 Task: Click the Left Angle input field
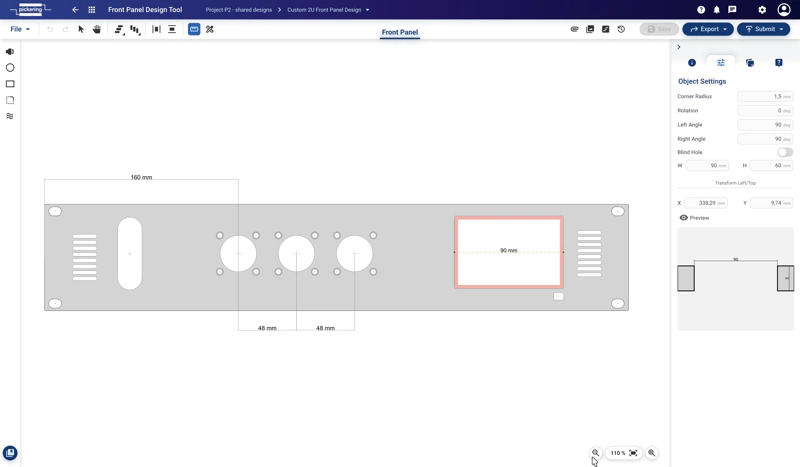point(765,125)
